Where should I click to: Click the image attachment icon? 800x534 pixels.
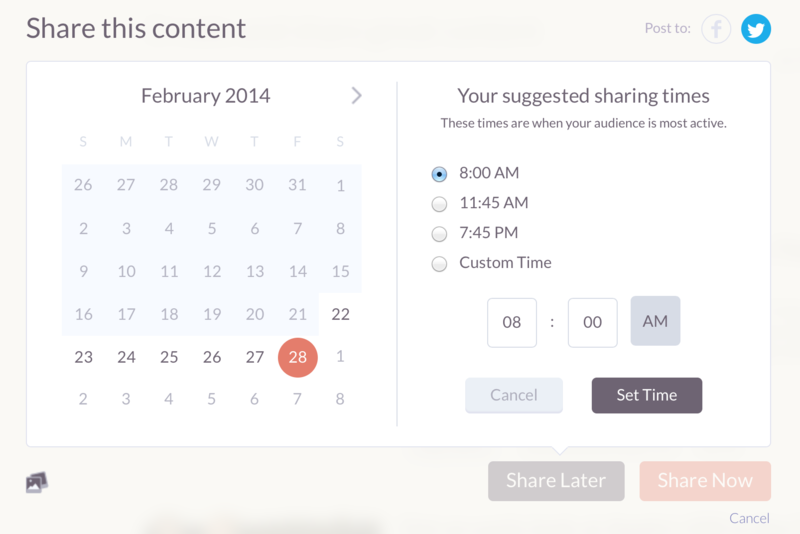pos(37,482)
